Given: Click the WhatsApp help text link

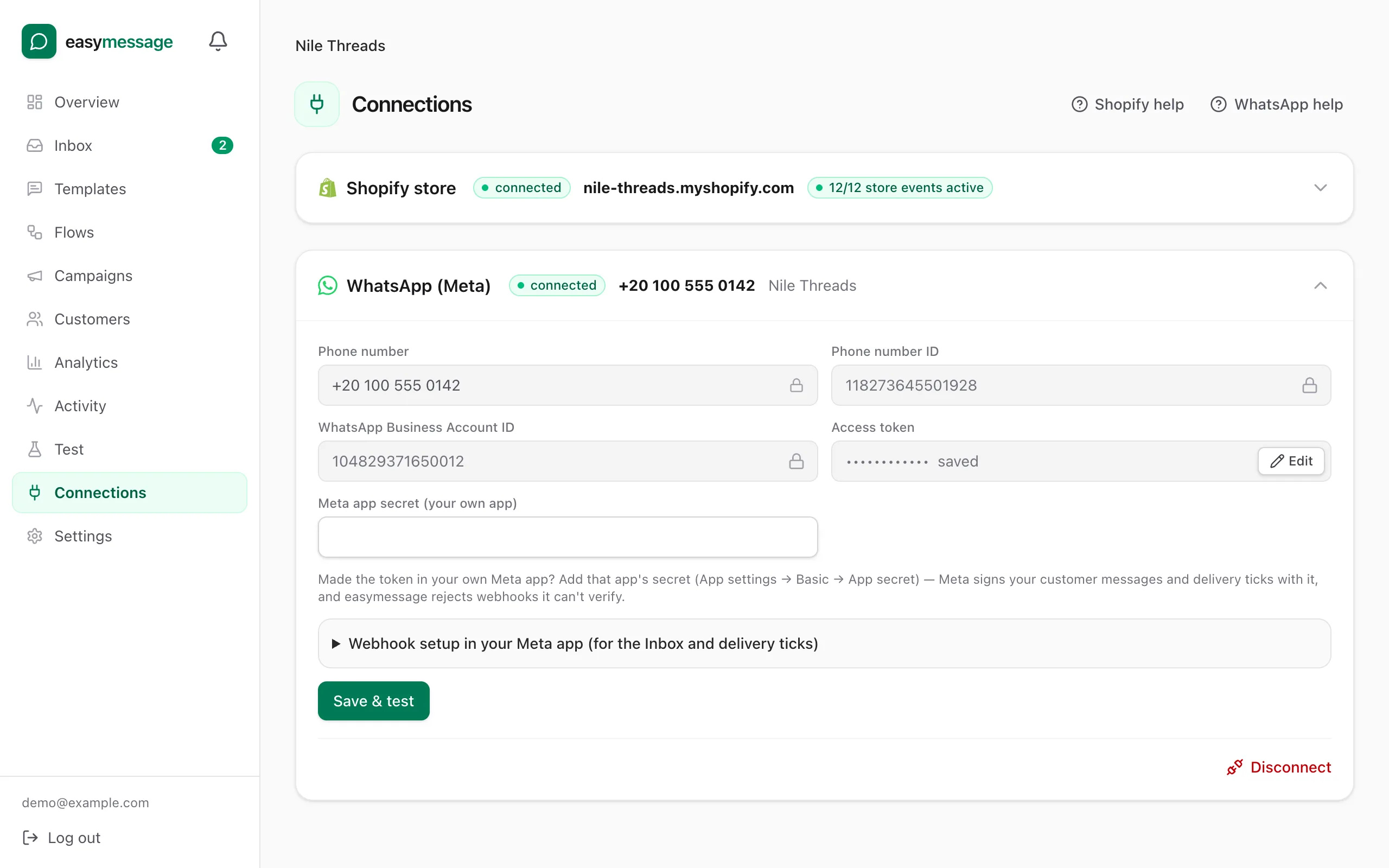Looking at the screenshot, I should click(x=1289, y=105).
